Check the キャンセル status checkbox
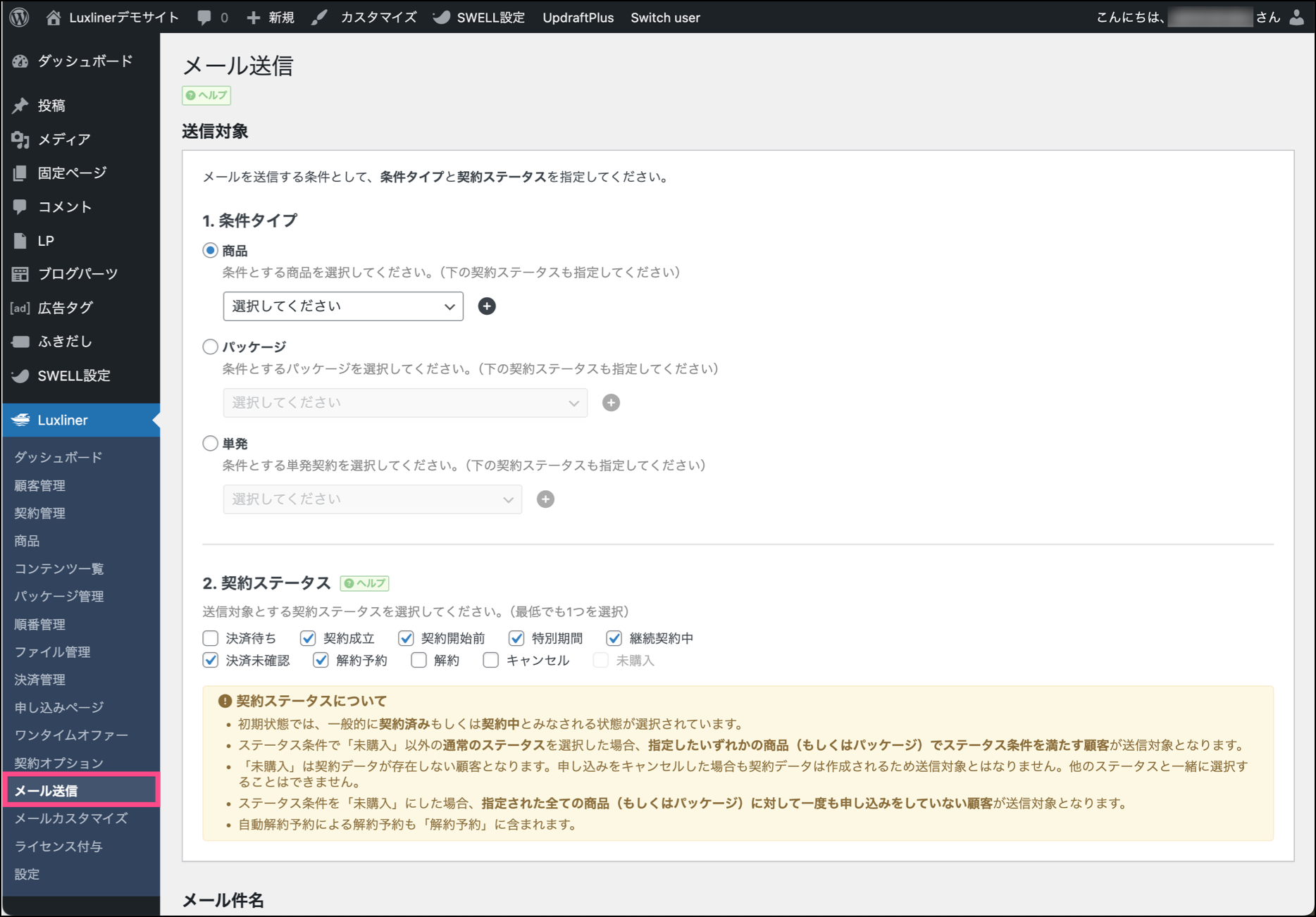The width and height of the screenshot is (1316, 917). [x=491, y=660]
